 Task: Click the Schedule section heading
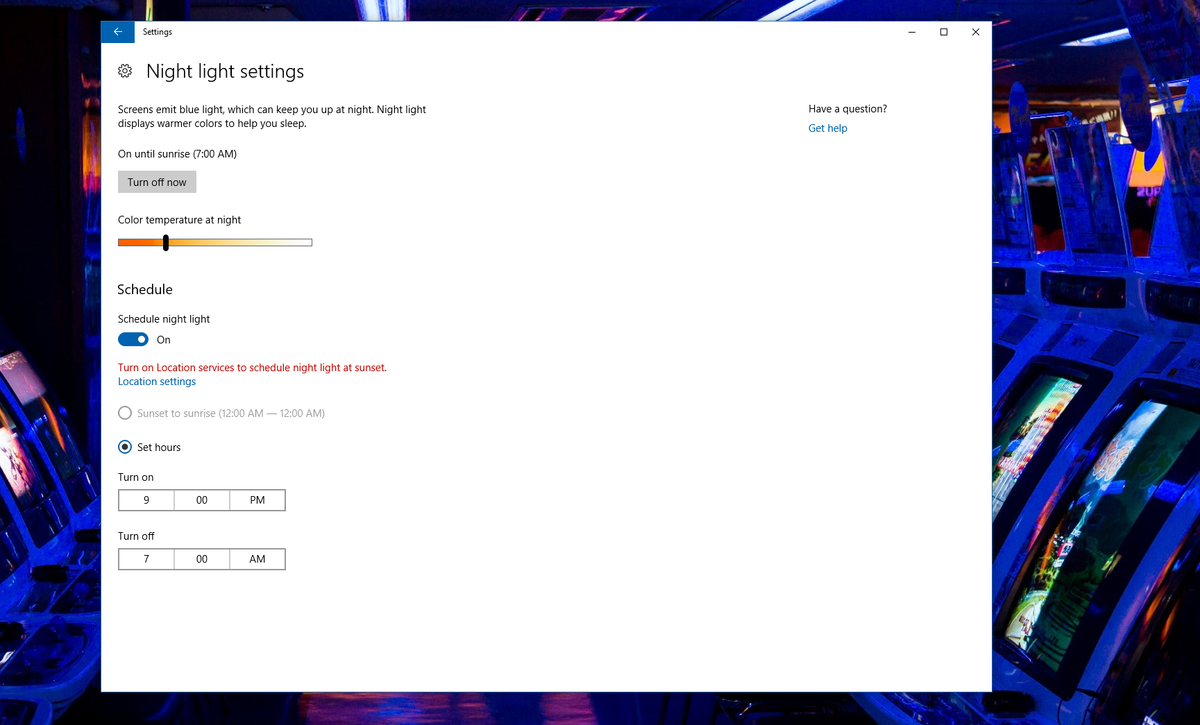[144, 289]
